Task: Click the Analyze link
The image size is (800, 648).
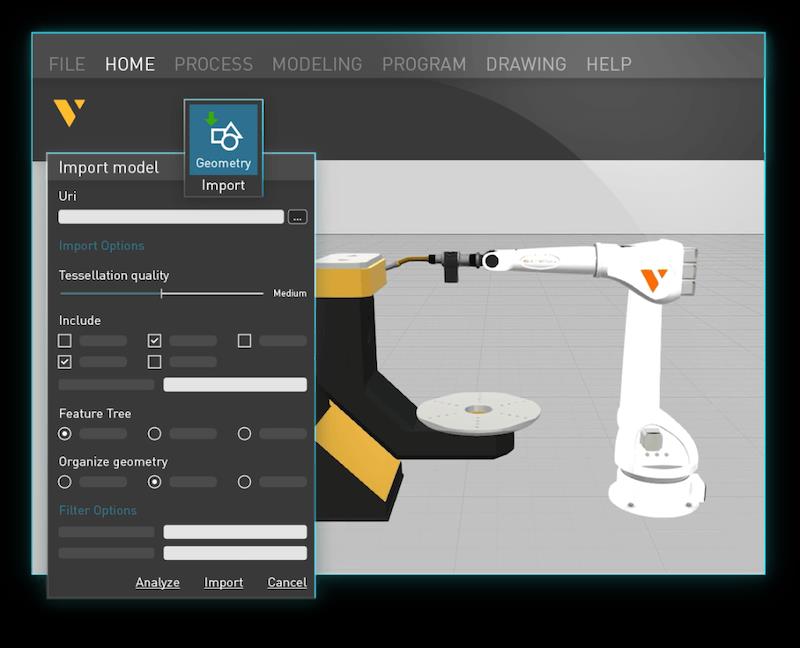Action: click(157, 583)
